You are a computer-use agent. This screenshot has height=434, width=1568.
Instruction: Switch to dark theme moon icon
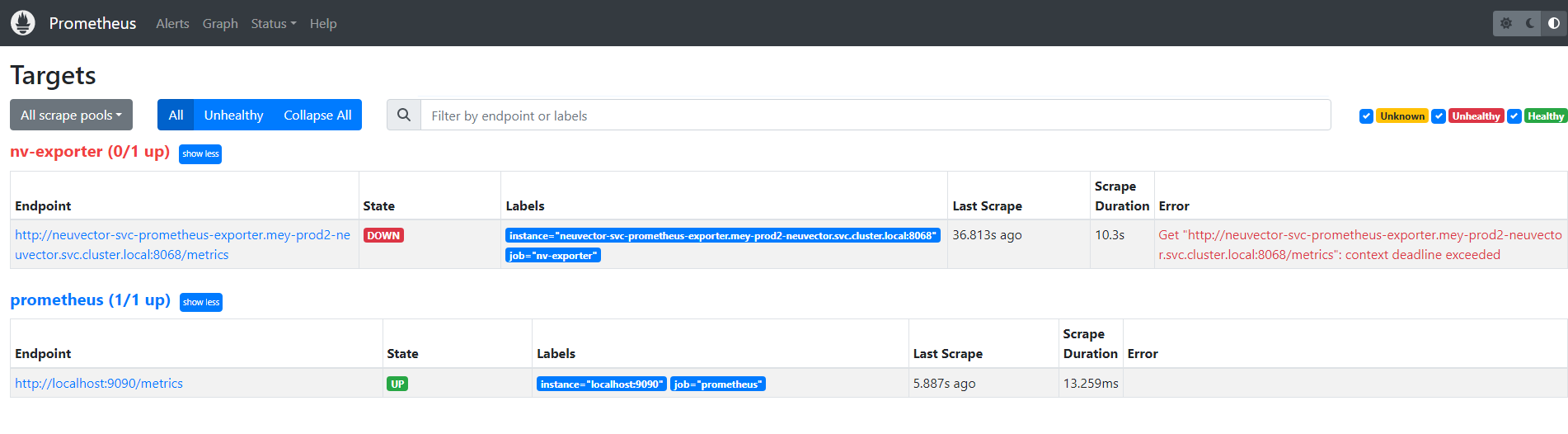point(1530,23)
